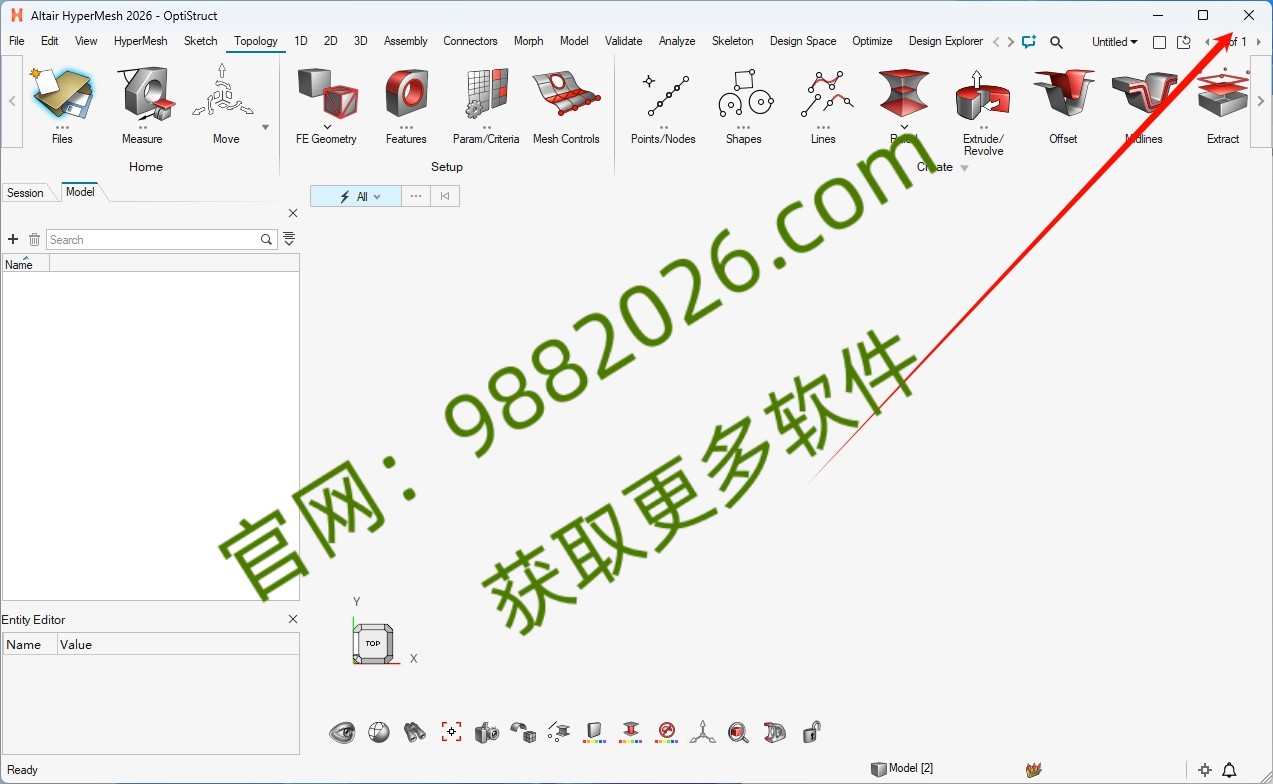The height and width of the screenshot is (784, 1273).
Task: Click the red-bracket fit view icon
Action: click(x=451, y=732)
